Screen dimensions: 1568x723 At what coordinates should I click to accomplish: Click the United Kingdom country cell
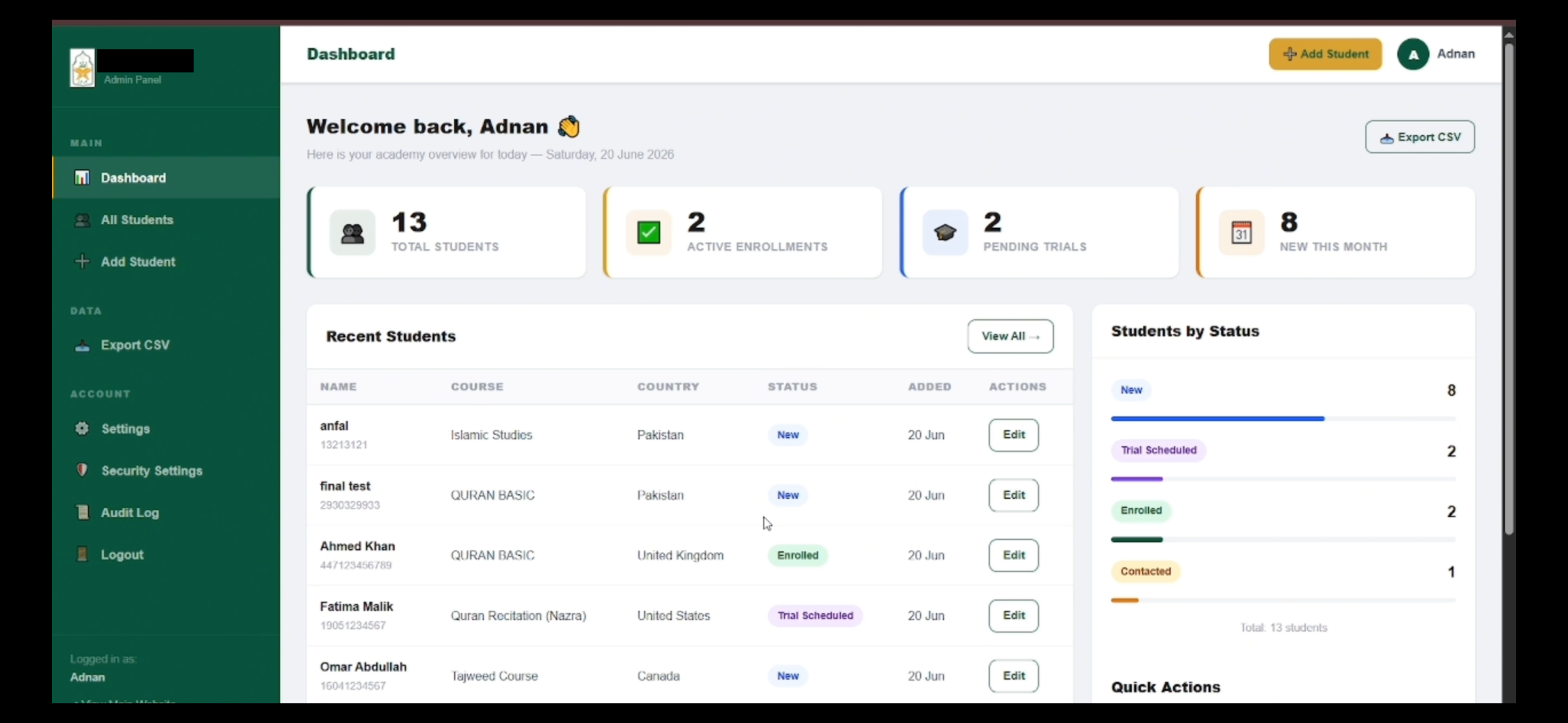tap(680, 555)
